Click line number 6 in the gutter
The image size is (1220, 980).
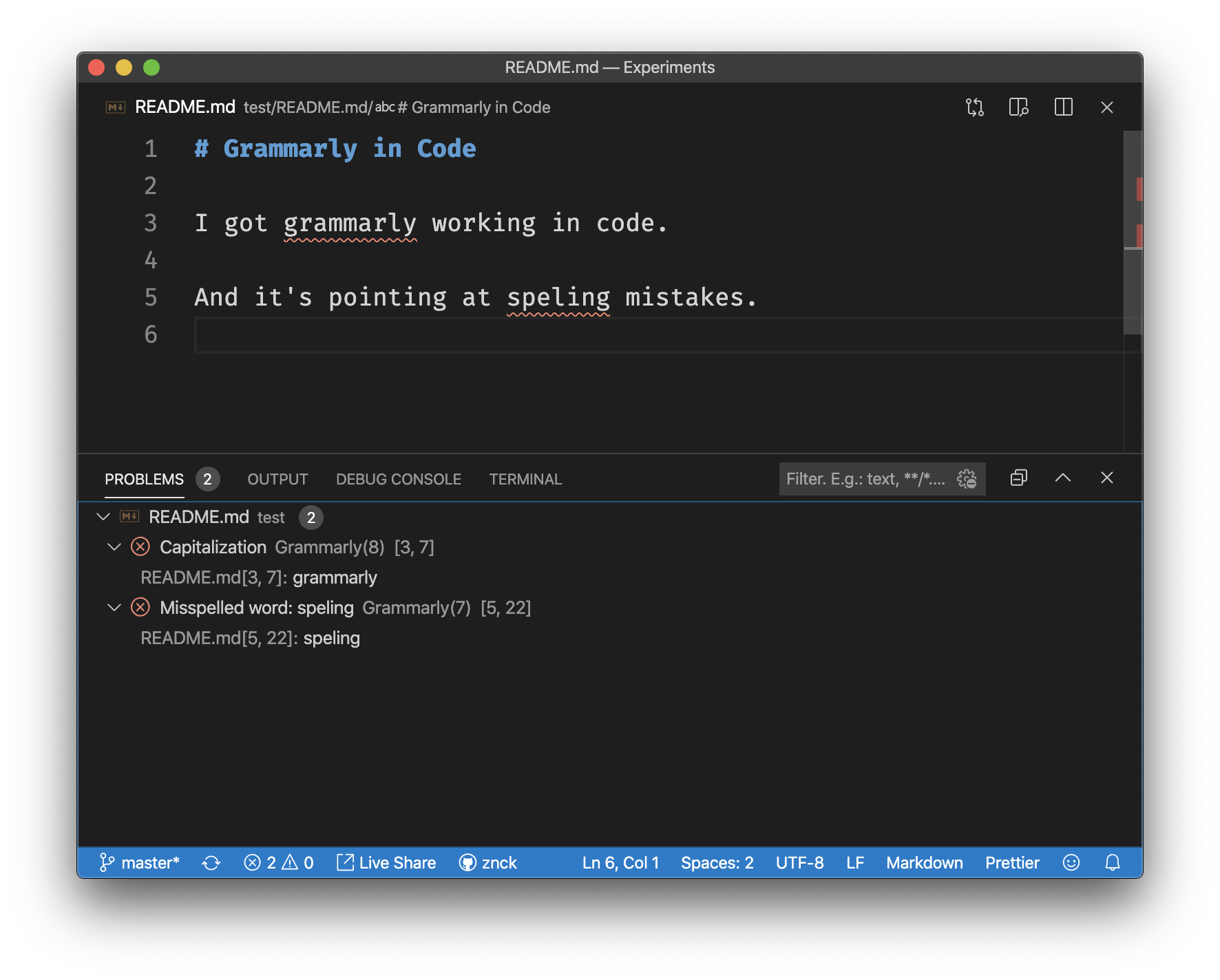pos(151,334)
